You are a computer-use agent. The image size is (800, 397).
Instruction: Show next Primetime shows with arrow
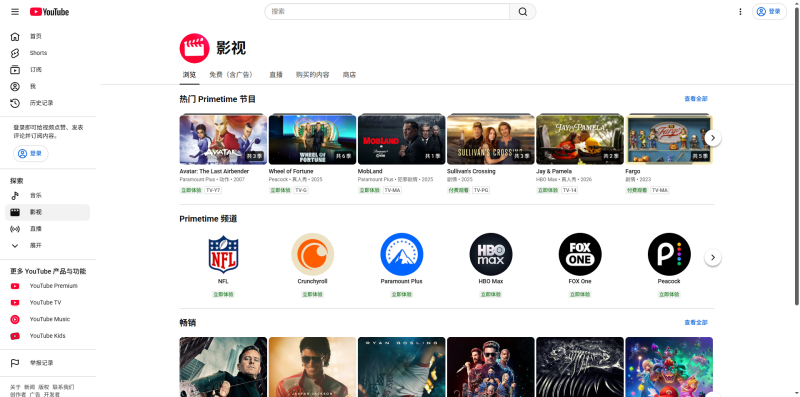click(x=713, y=138)
